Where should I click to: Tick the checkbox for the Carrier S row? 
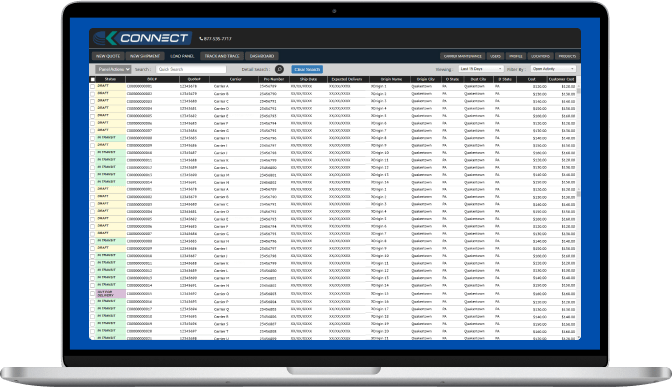point(92,324)
